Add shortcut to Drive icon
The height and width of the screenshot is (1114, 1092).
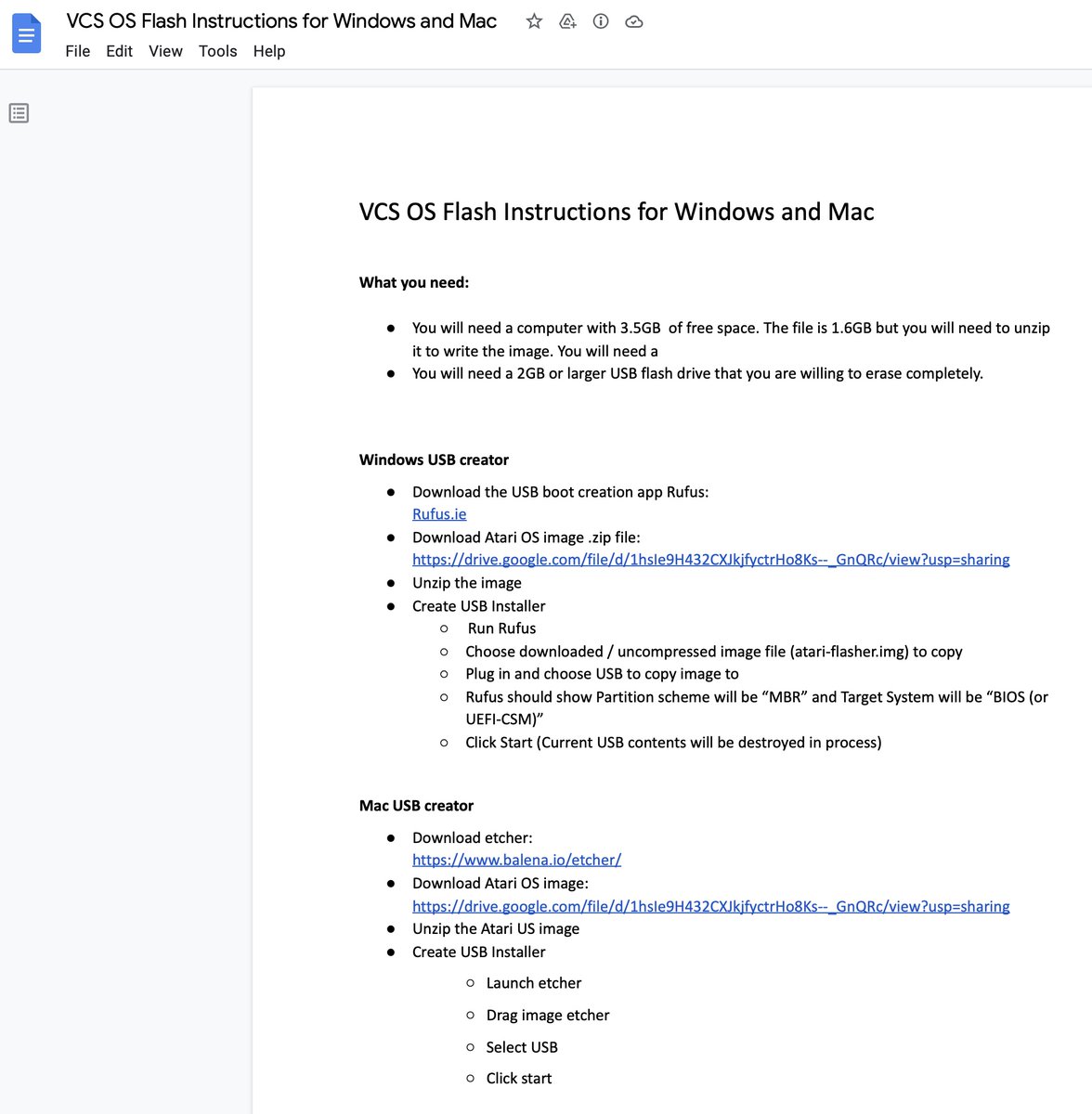567,21
